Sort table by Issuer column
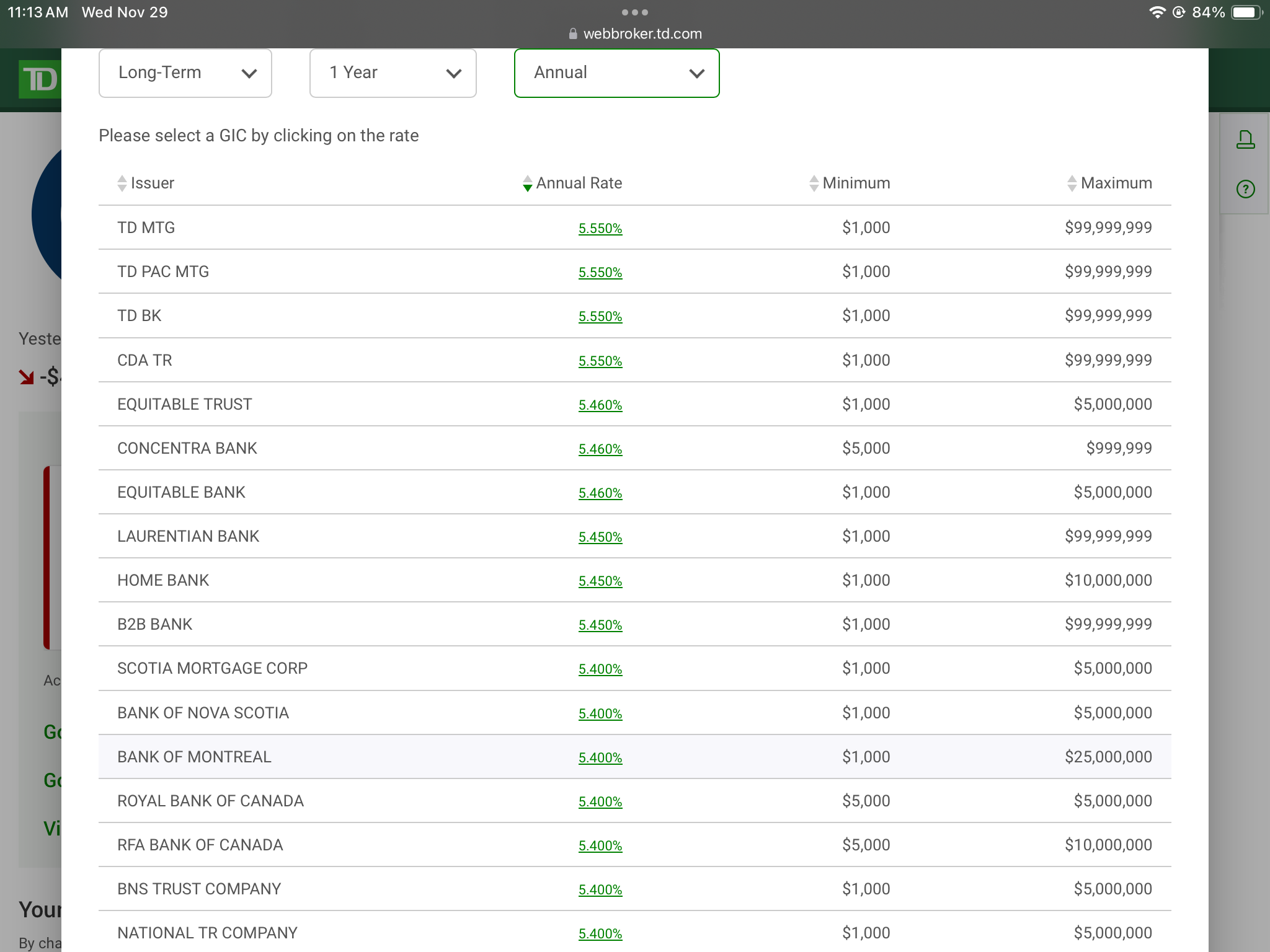 click(x=122, y=183)
